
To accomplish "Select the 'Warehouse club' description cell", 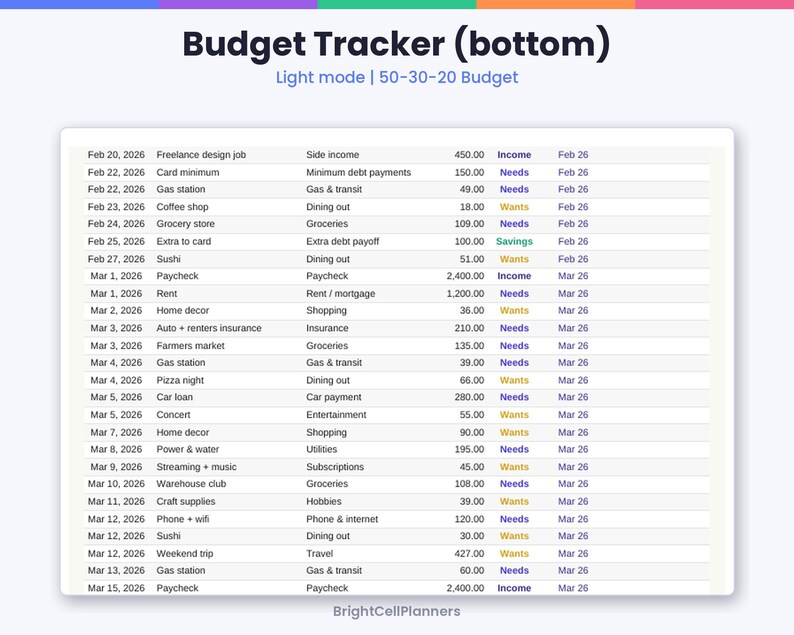I will 191,484.
